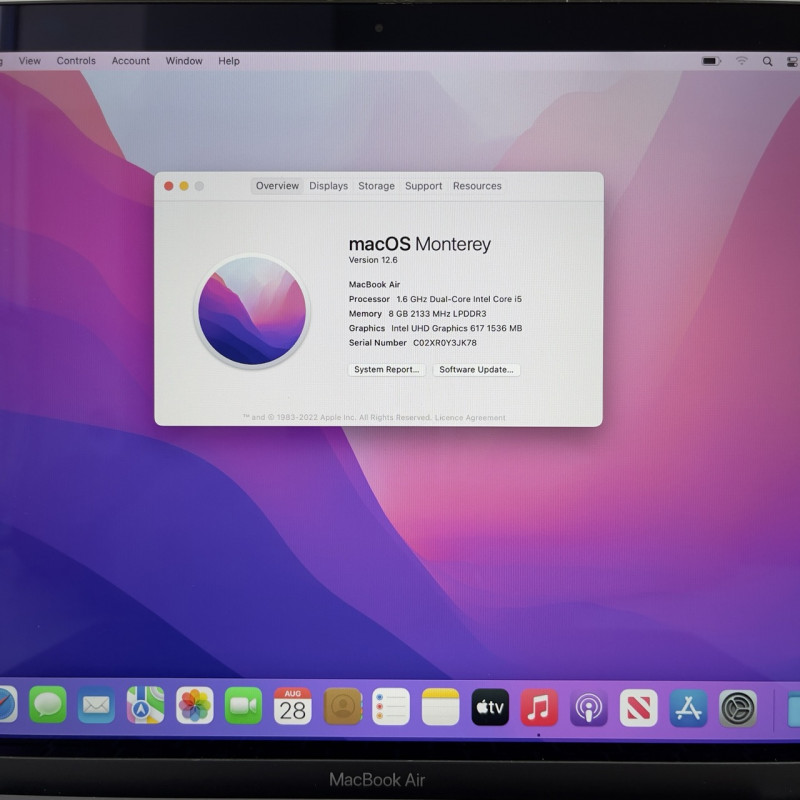Launch Podcasts from the Dock
The image size is (800, 800).
coord(589,708)
